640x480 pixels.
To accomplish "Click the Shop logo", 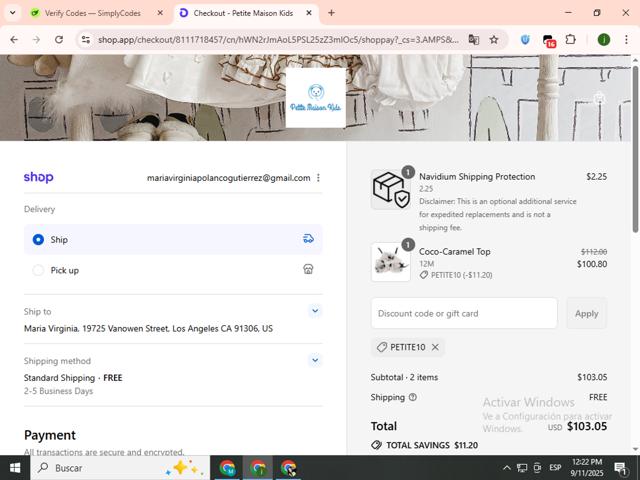I will (x=38, y=178).
